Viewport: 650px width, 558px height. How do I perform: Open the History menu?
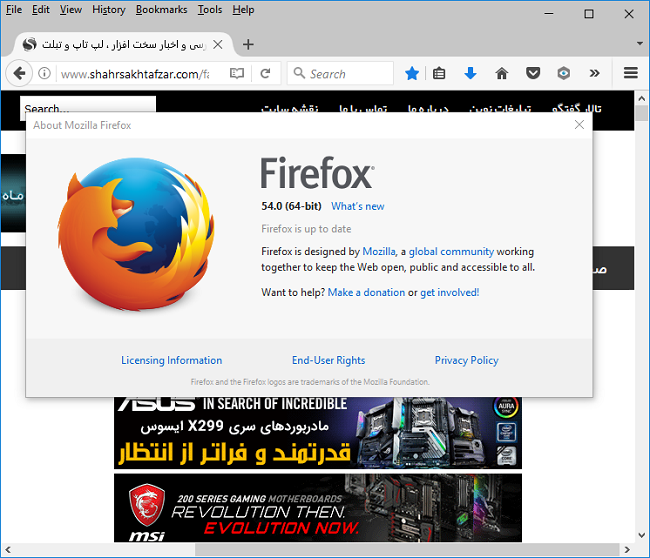(108, 10)
